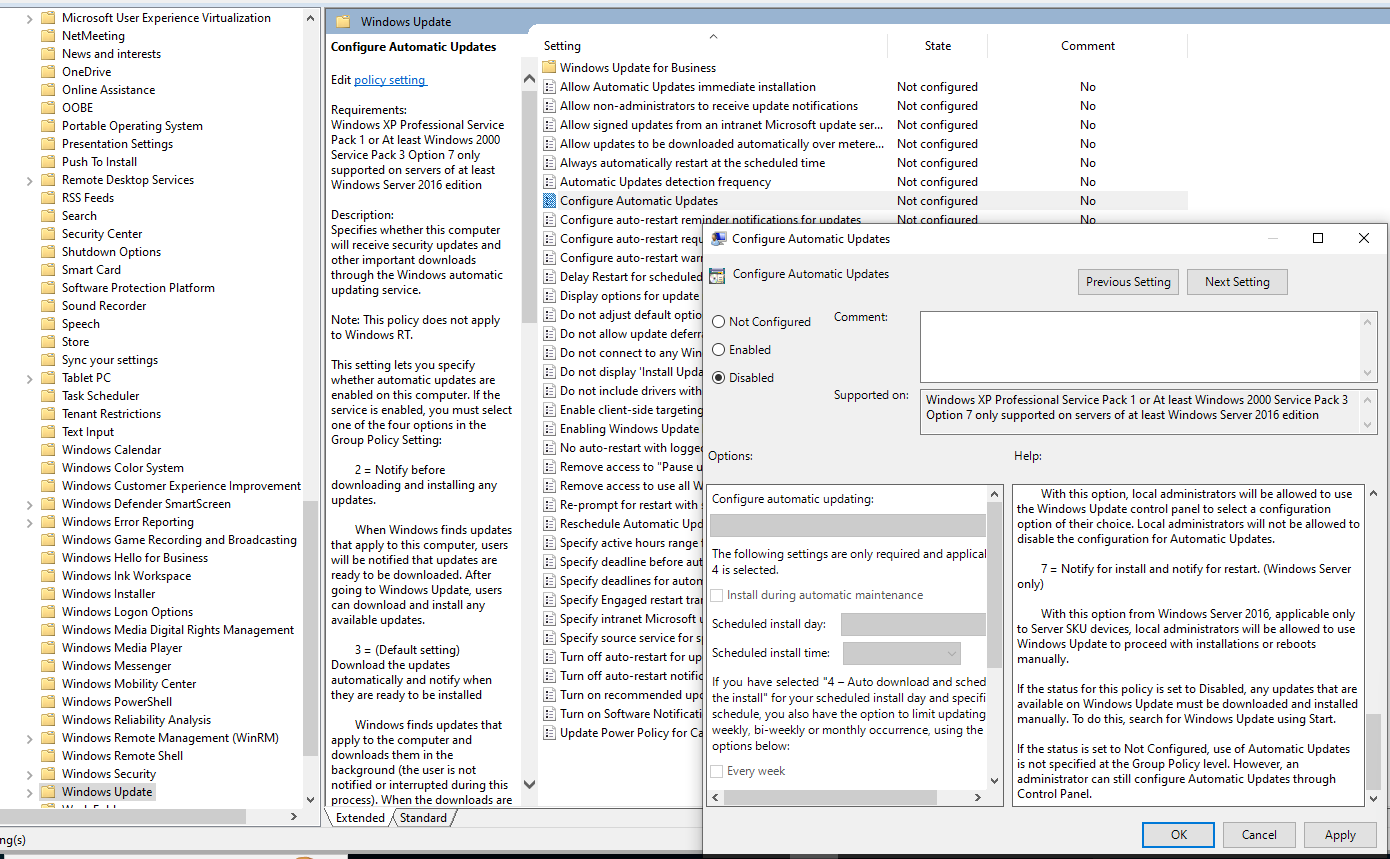The image size is (1390, 859).
Task: Click the Tablet PC folder icon
Action: click(47, 378)
